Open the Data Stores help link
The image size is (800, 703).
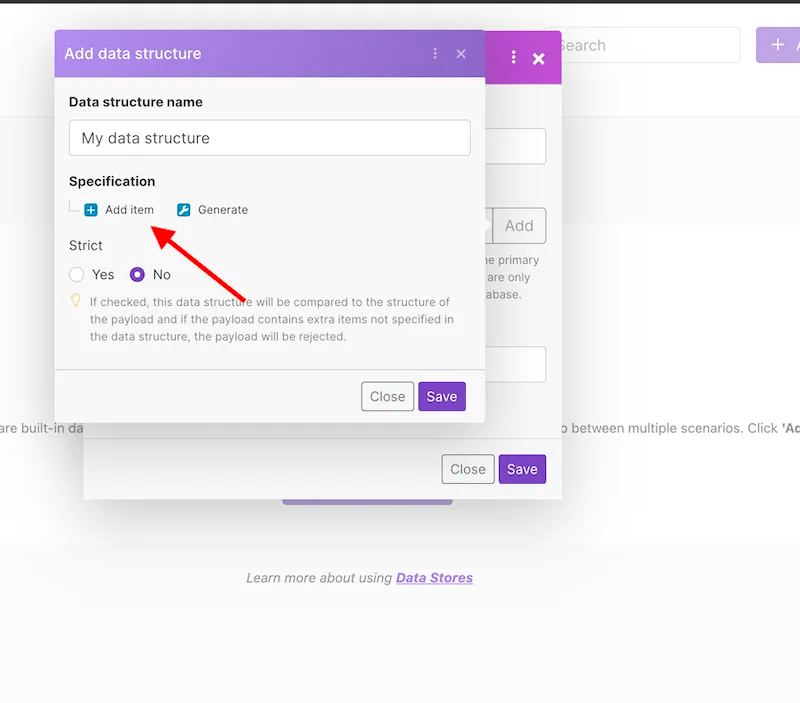pyautogui.click(x=434, y=578)
